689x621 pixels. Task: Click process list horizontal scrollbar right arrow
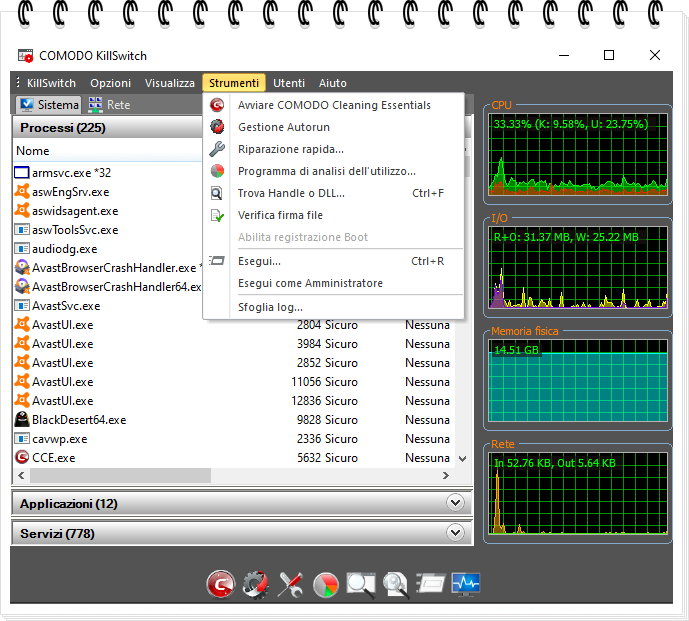click(446, 475)
